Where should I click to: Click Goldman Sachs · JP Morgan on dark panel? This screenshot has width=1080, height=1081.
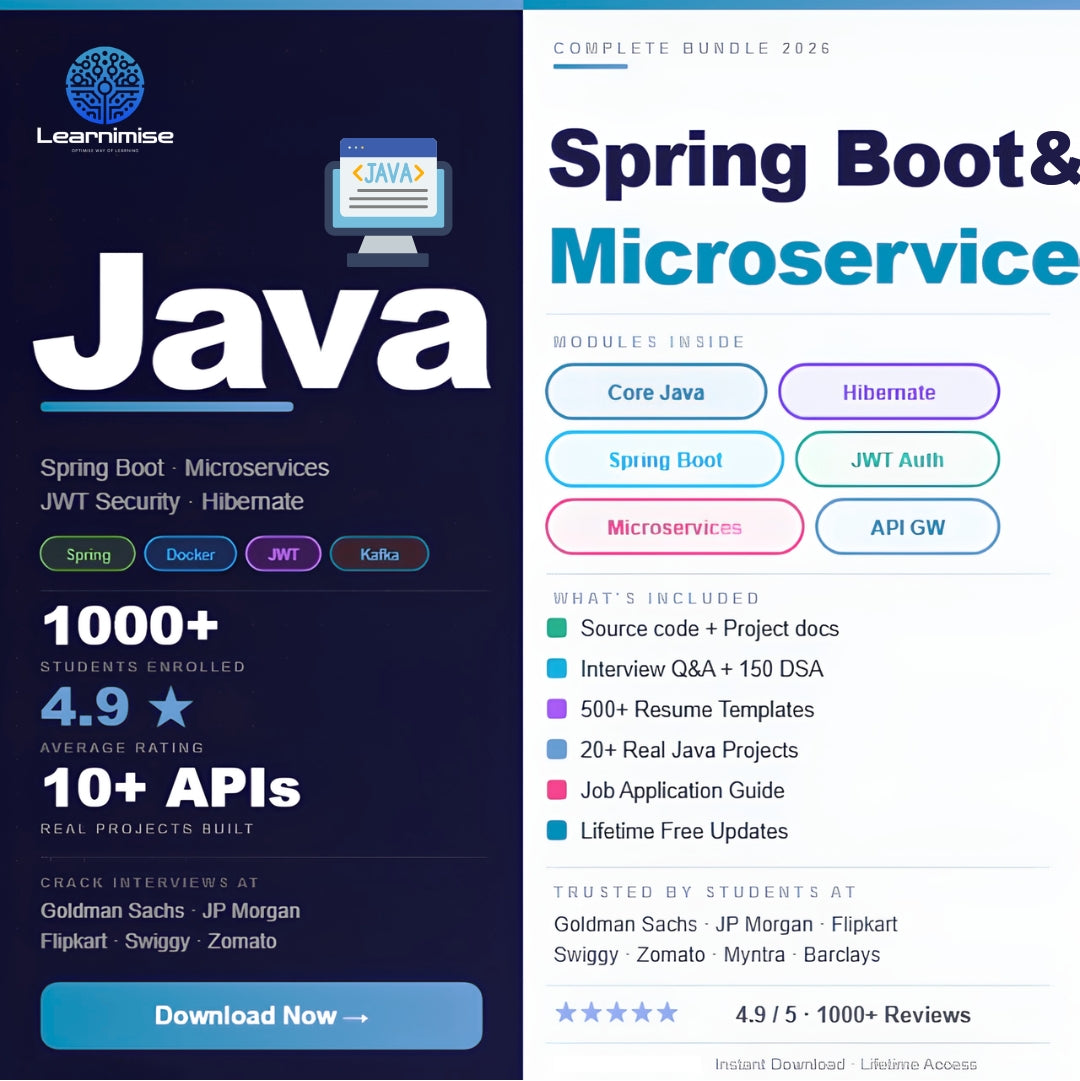coord(170,911)
